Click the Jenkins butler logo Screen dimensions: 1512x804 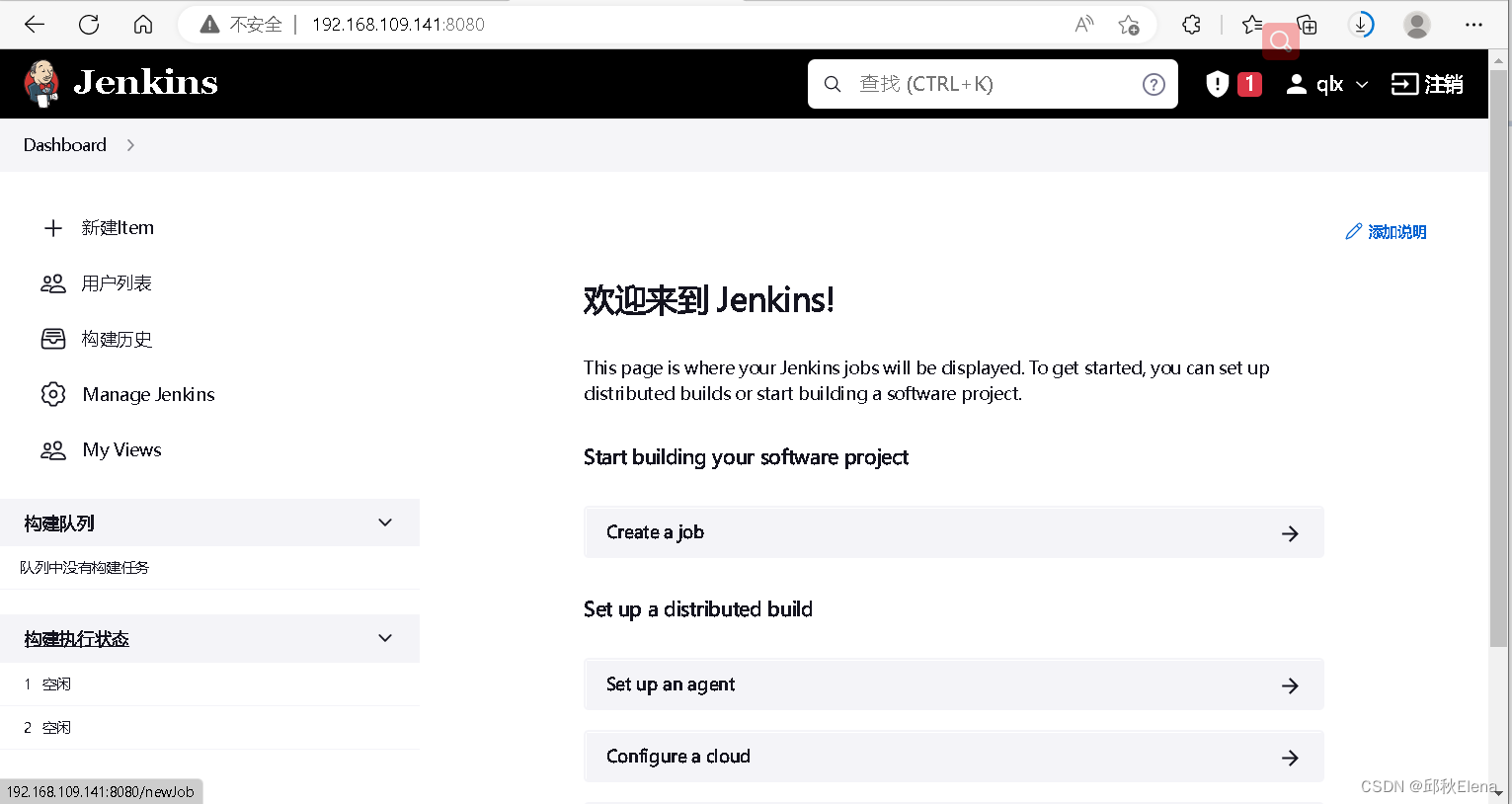41,84
